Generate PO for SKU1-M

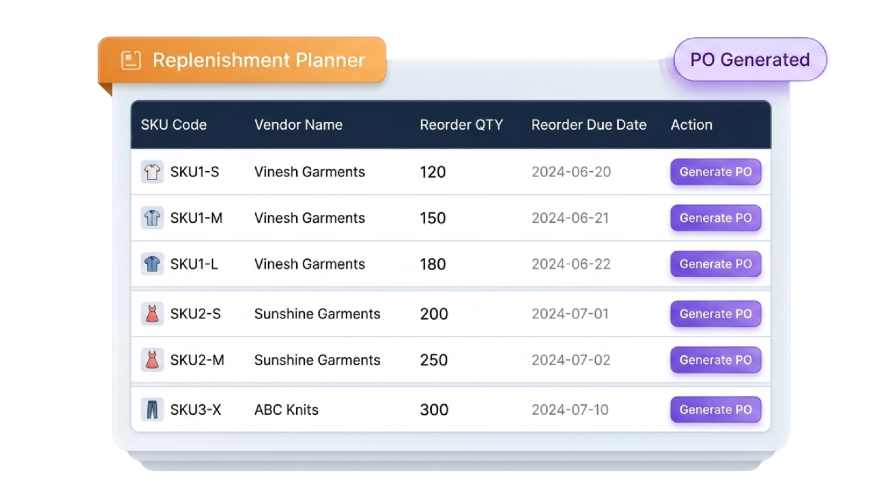tap(715, 218)
